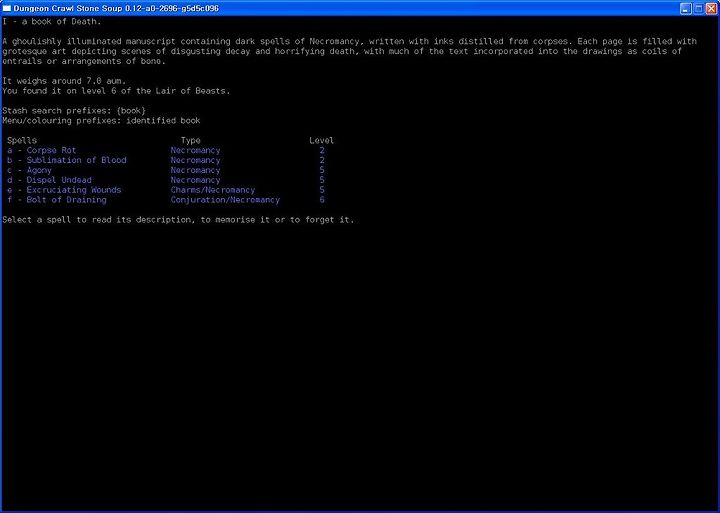
Task: Click the level 6 value for Bolt of Draining
Action: coord(322,200)
